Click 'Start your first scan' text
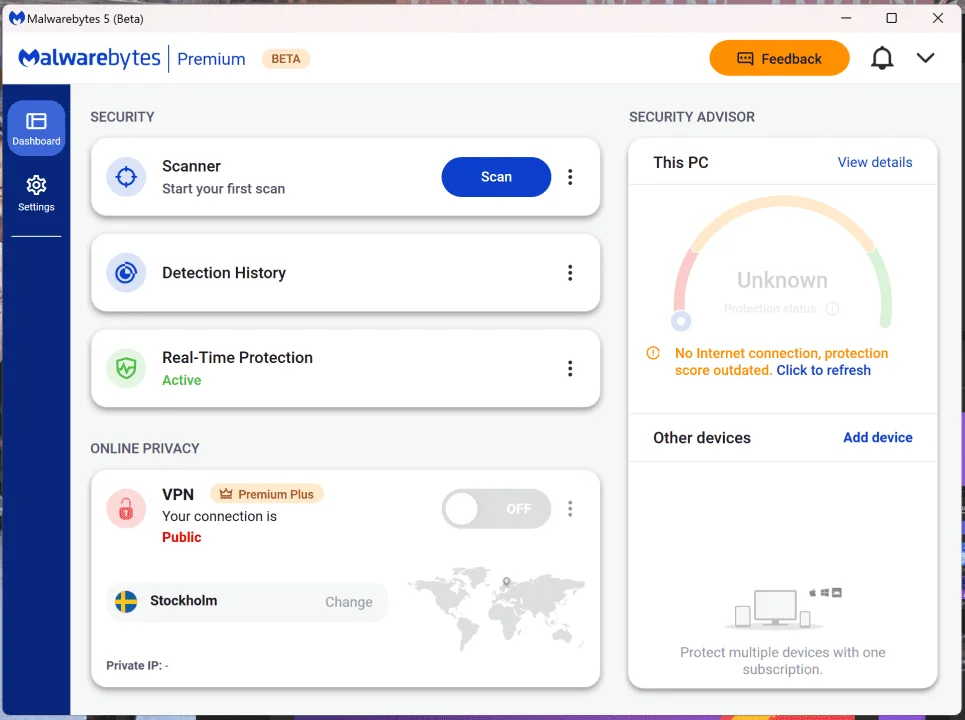The width and height of the screenshot is (965, 720). 223,189
